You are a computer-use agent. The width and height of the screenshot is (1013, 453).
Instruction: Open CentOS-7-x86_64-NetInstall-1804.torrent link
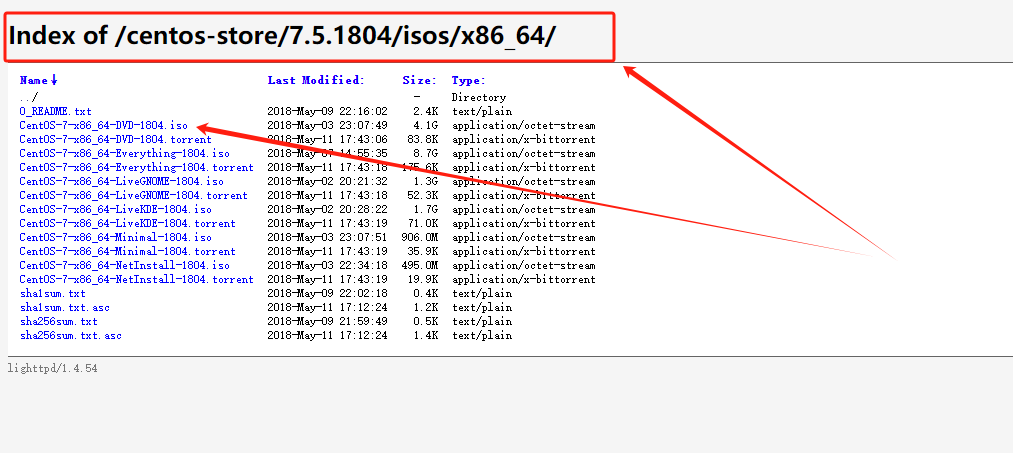[136, 279]
